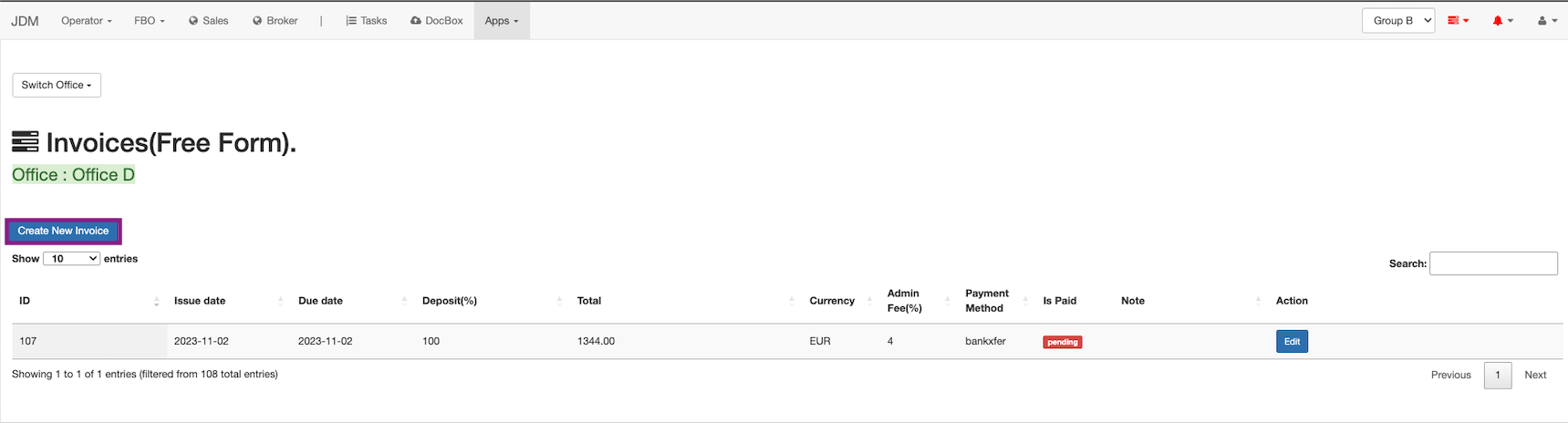
Task: Open the Group B selector
Action: coord(1397,21)
